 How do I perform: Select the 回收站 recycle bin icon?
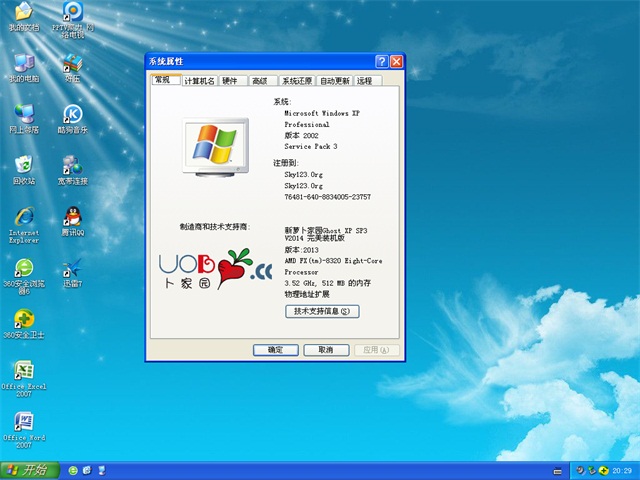pyautogui.click(x=23, y=165)
